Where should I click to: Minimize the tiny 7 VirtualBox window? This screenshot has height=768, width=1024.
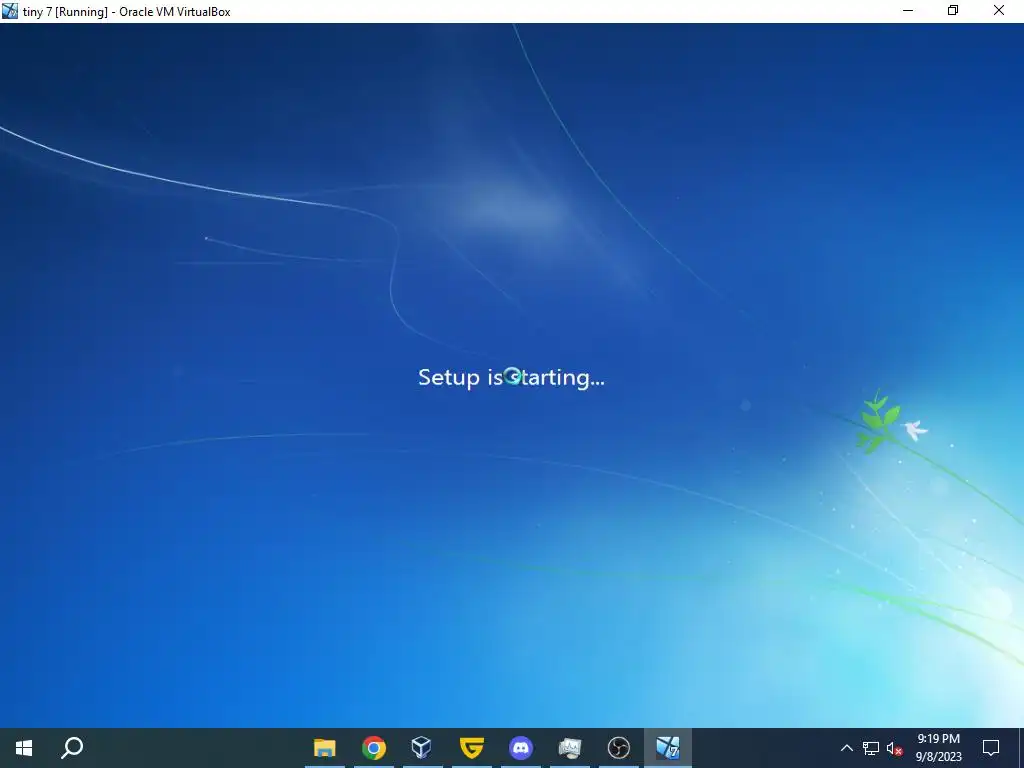pyautogui.click(x=908, y=10)
